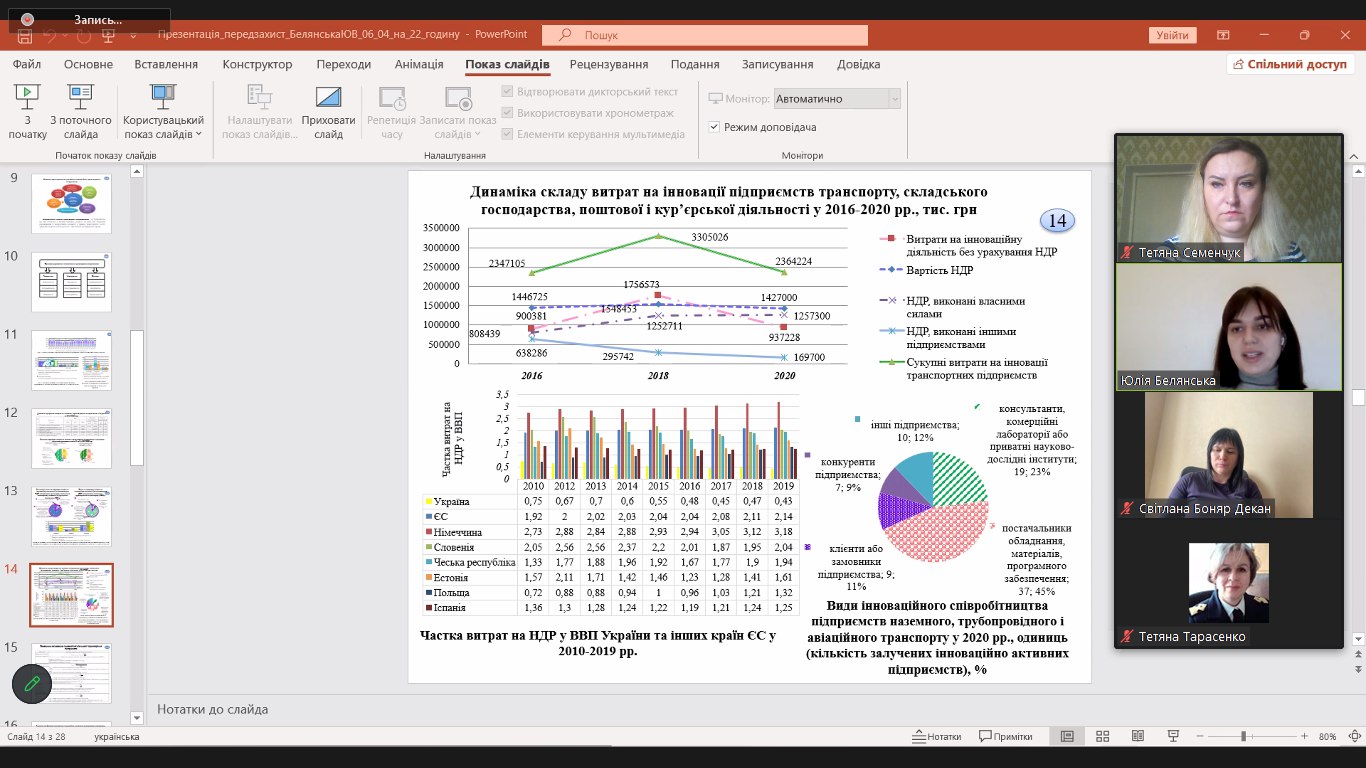Click the Hide Slide button
Viewport: 1366px width, 768px height.
[328, 112]
